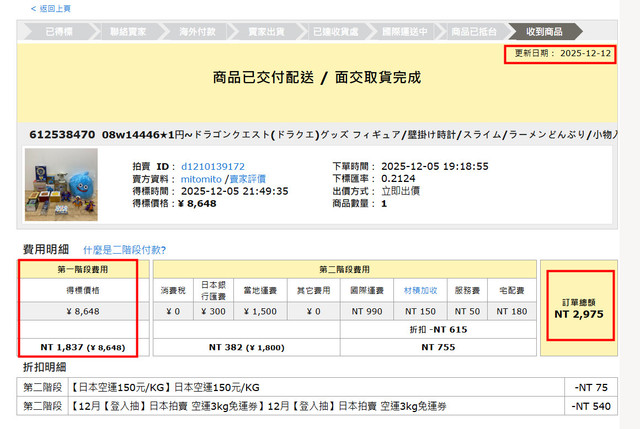Click the NT 382 (¥ 1,800) subtotal
The image size is (640, 429).
(x=247, y=347)
